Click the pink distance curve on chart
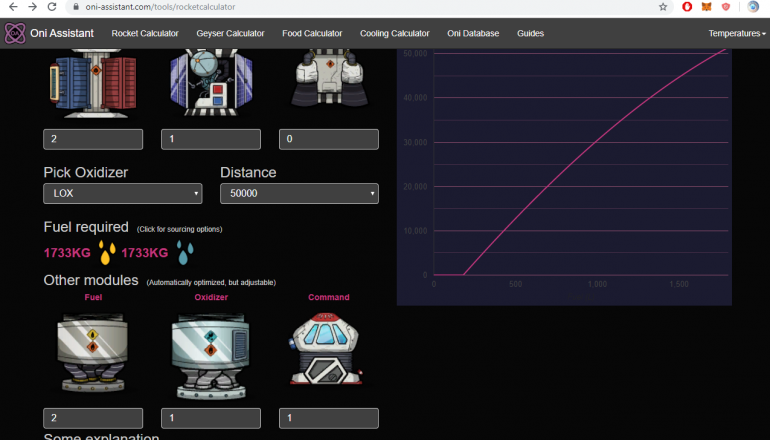 595,142
